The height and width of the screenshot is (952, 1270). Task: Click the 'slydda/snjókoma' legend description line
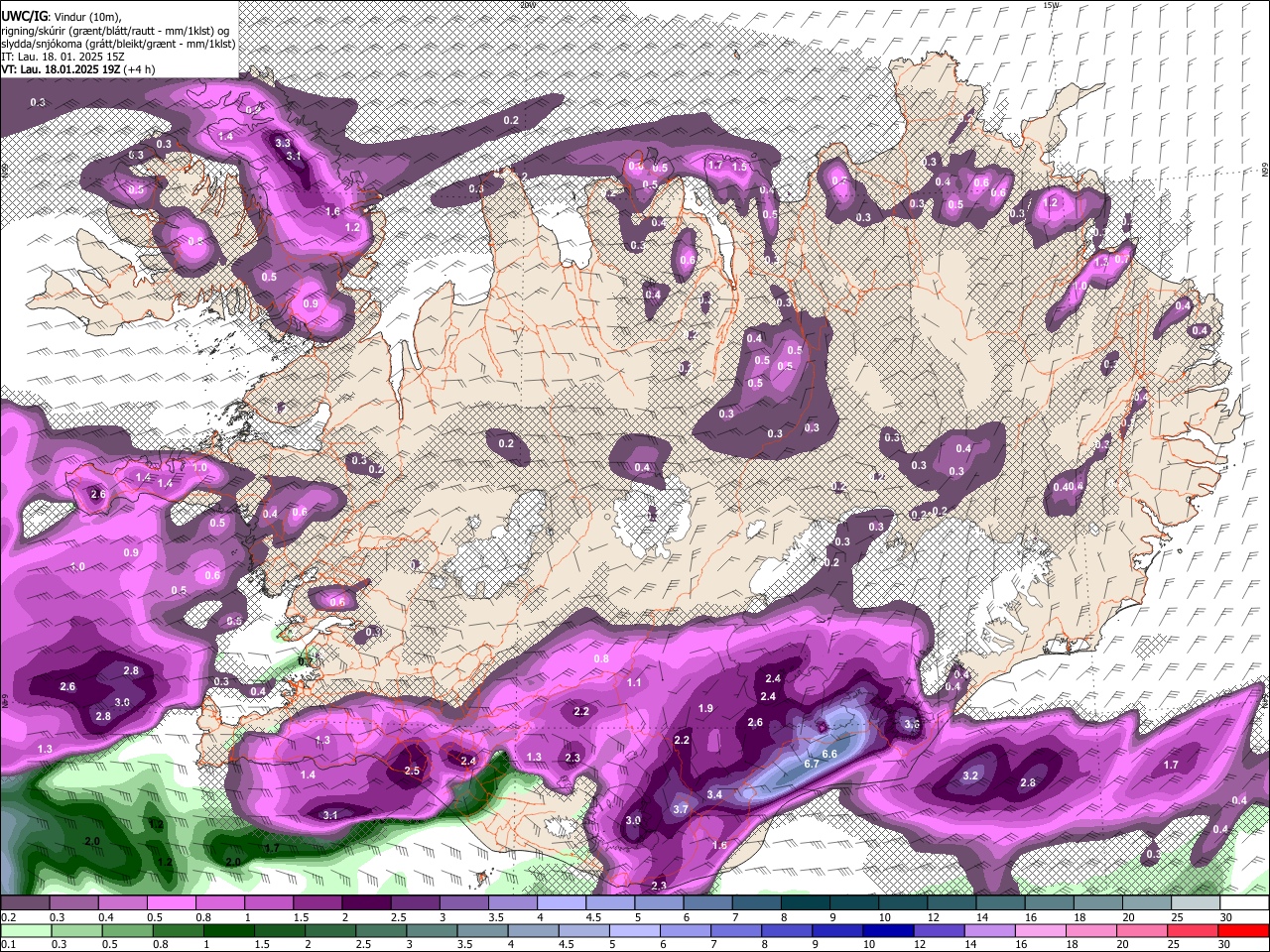(x=118, y=44)
